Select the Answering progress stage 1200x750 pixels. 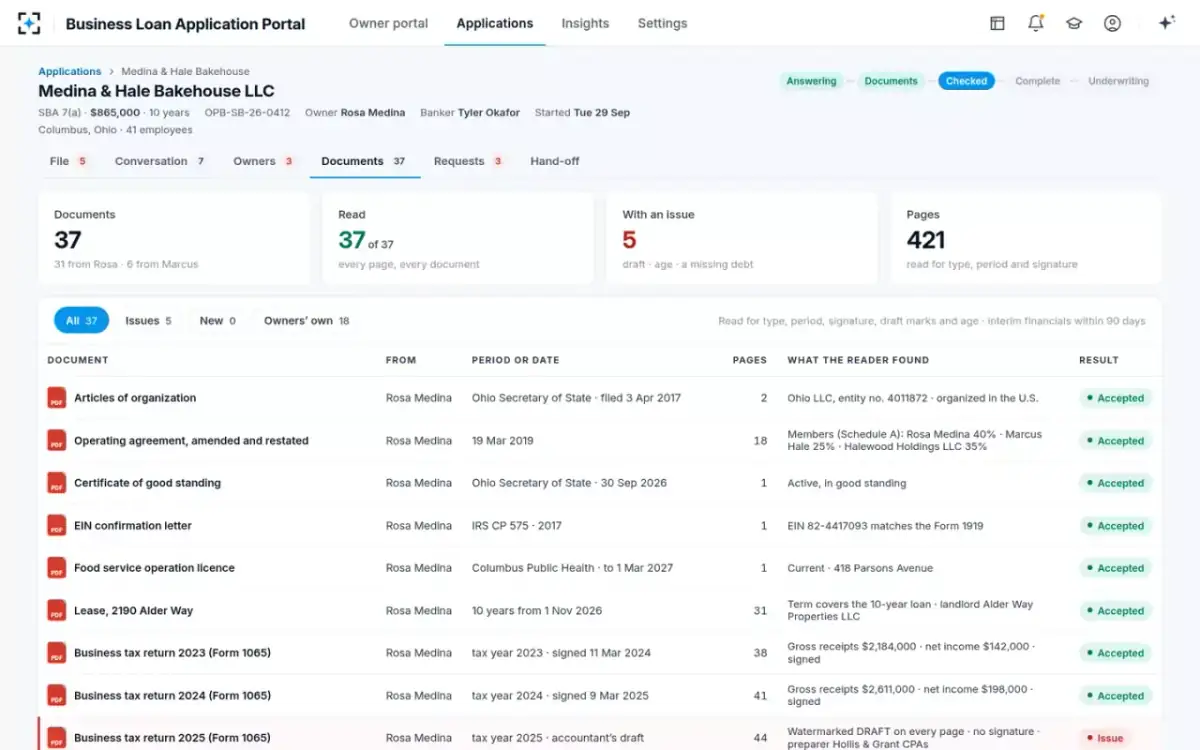[811, 81]
